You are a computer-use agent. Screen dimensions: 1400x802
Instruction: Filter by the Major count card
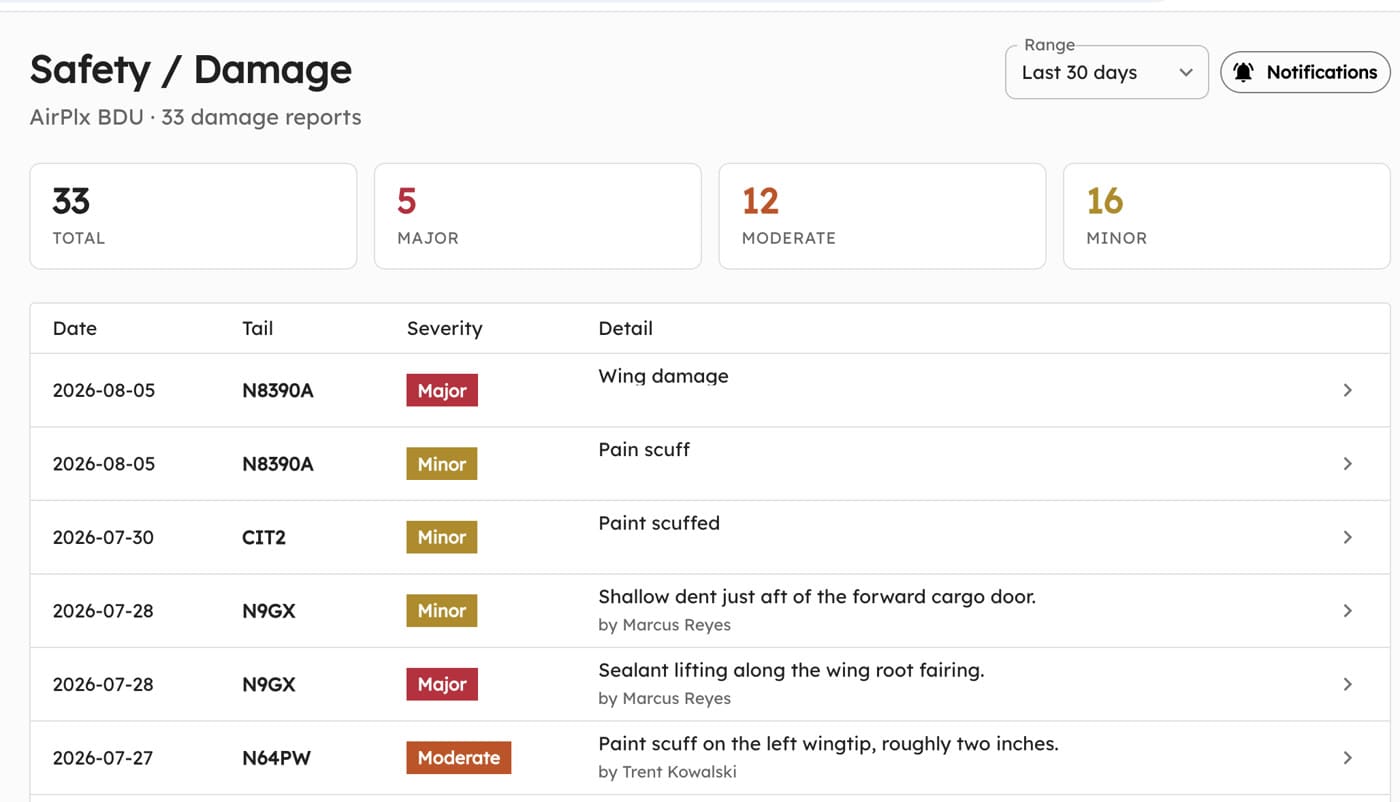537,216
